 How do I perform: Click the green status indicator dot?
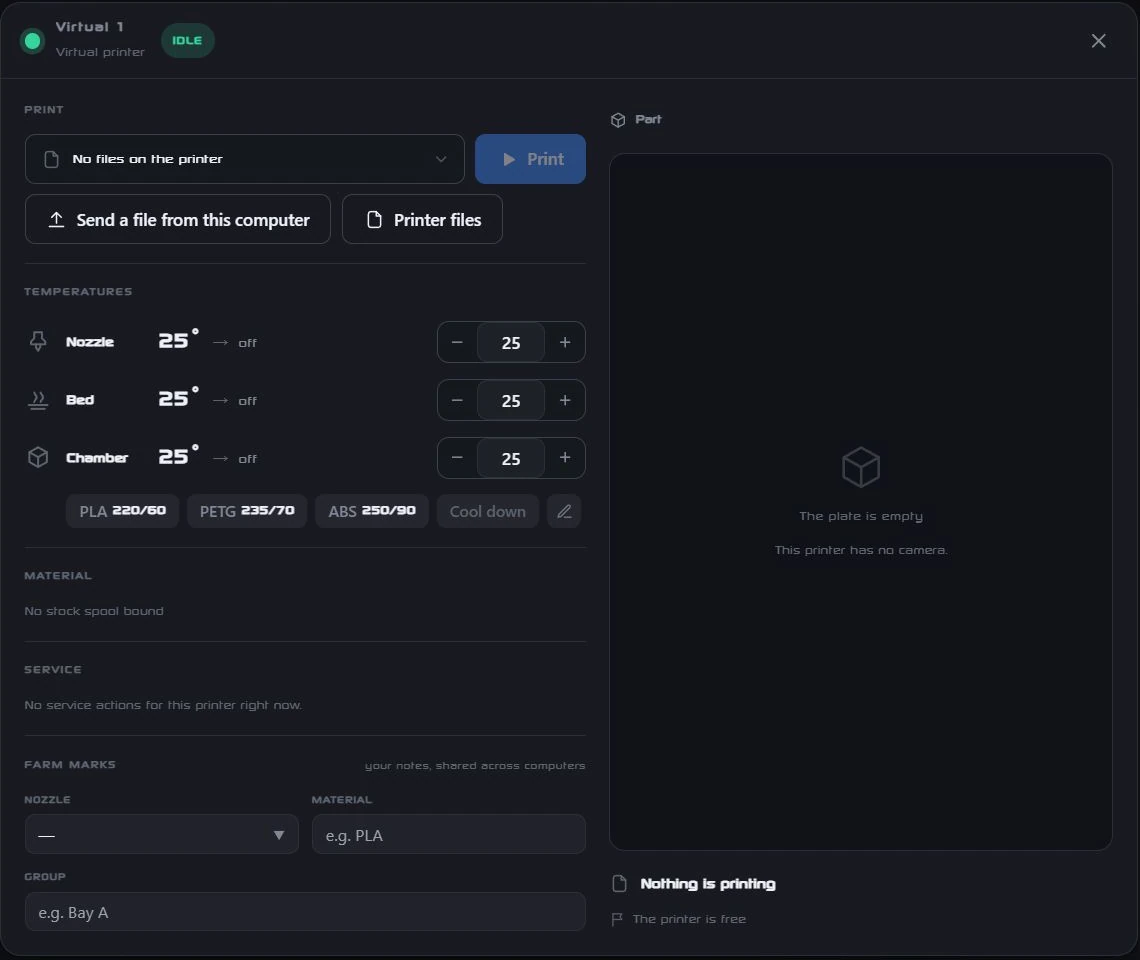(x=32, y=41)
